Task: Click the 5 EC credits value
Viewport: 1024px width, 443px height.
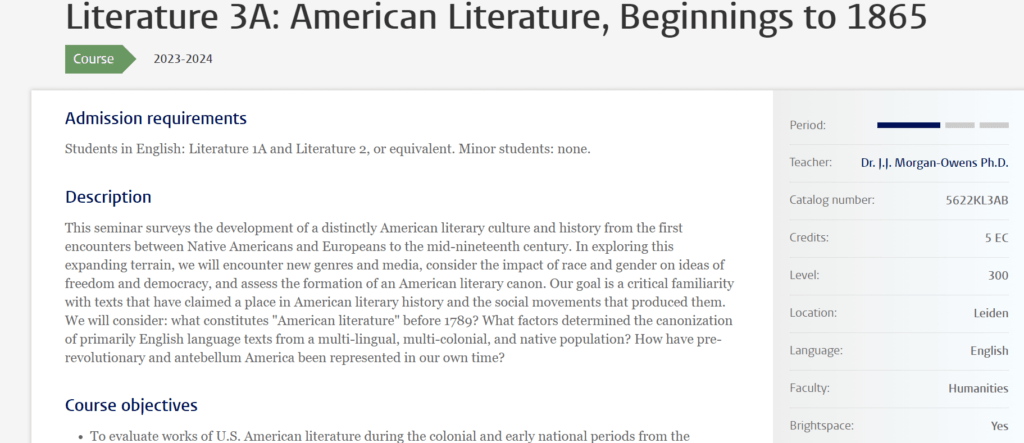Action: [997, 238]
